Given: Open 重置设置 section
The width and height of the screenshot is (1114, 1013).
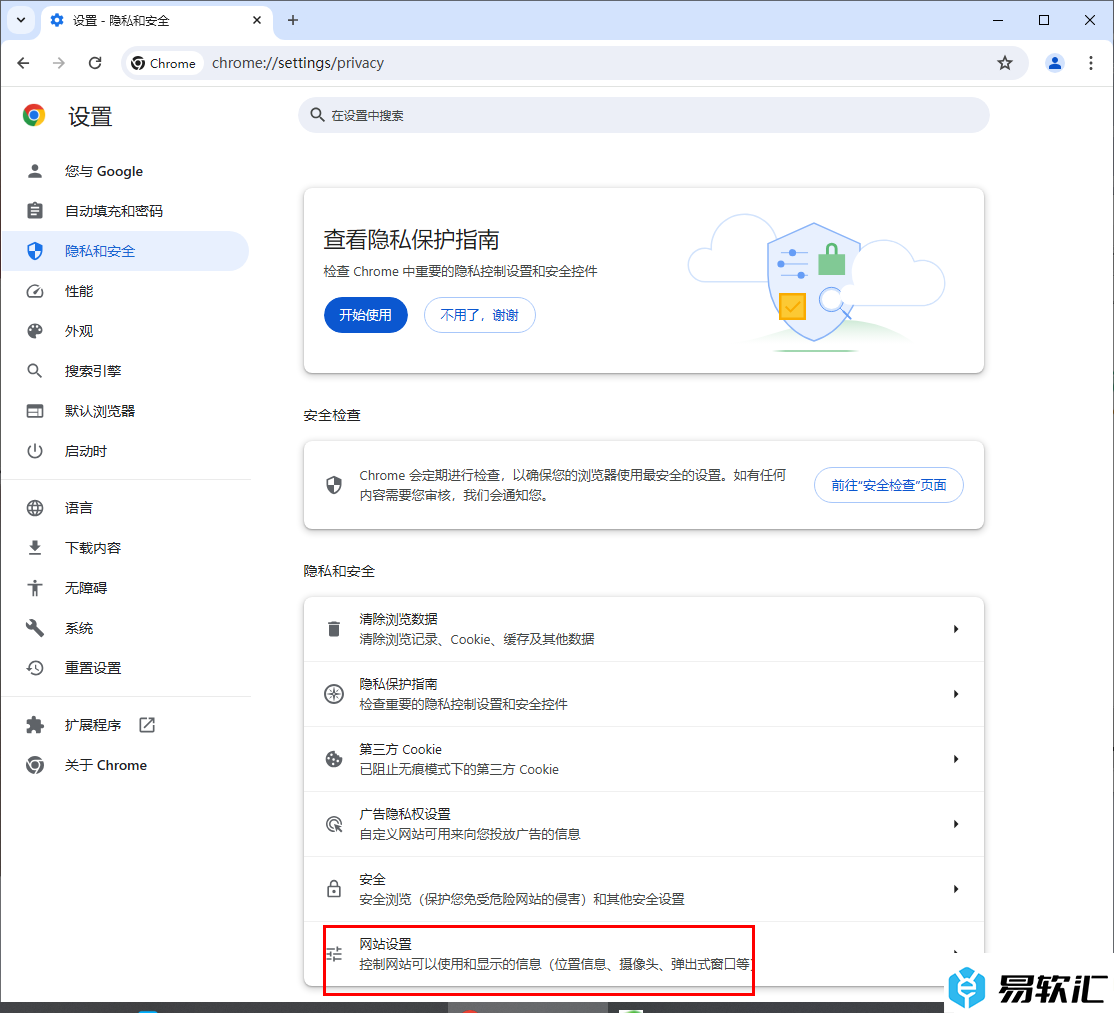Looking at the screenshot, I should point(125,668).
